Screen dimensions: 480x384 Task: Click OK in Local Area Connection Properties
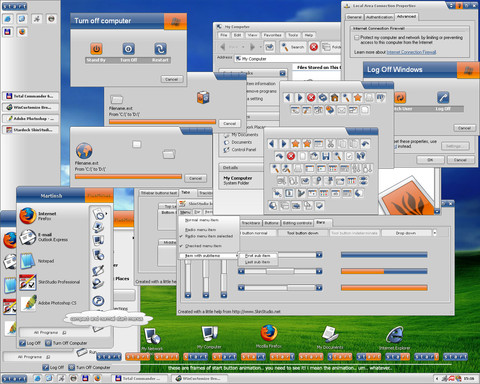(430, 160)
